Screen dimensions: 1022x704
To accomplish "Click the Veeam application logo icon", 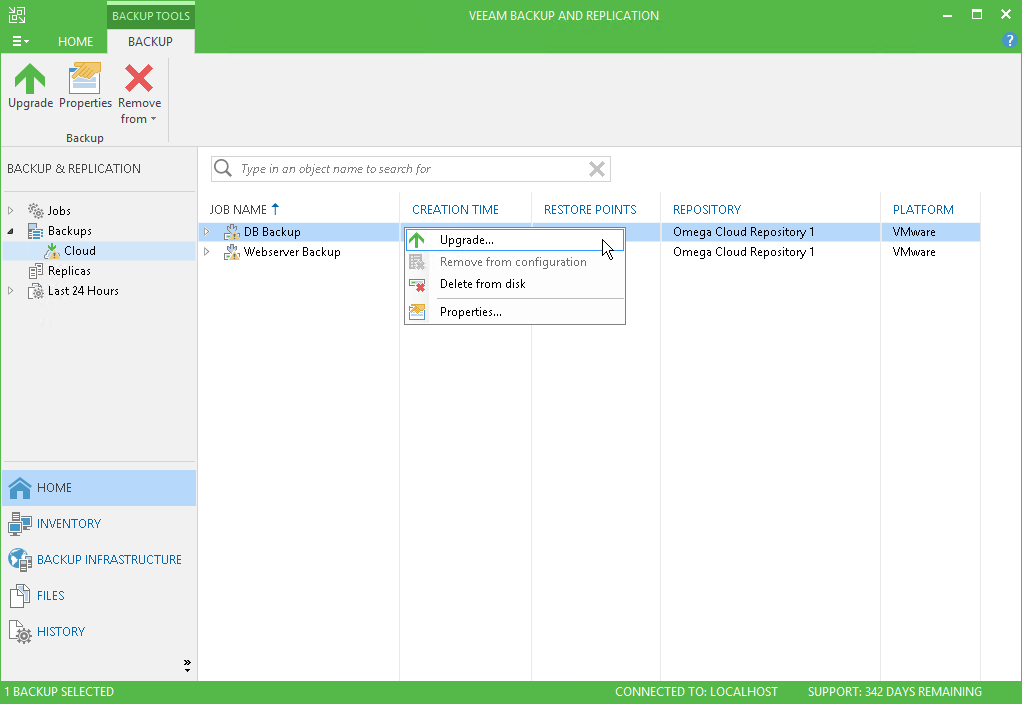I will coord(17,14).
